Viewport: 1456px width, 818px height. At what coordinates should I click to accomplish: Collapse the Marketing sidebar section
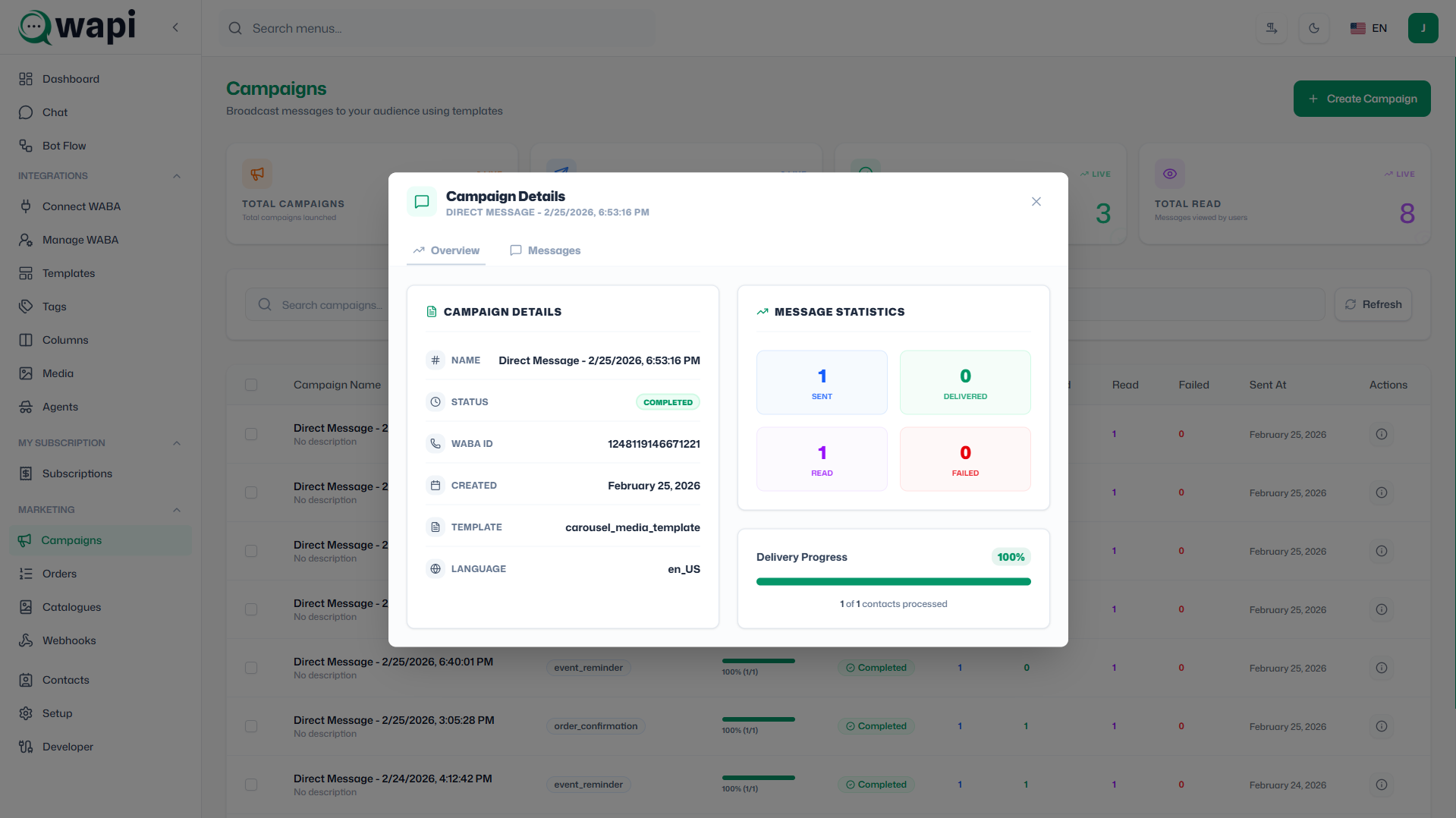coord(177,510)
